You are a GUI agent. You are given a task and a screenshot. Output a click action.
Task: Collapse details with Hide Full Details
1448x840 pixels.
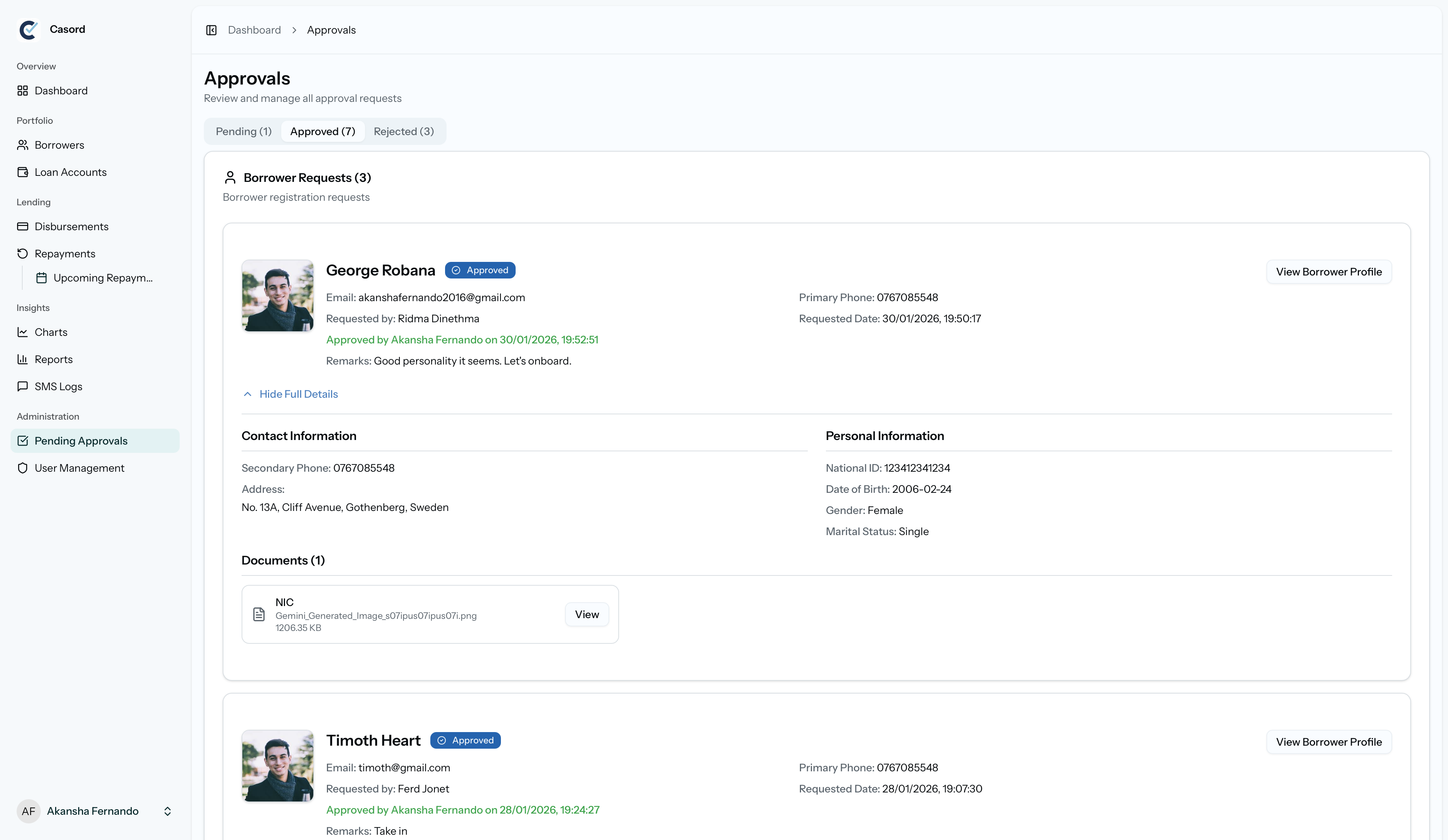tap(298, 394)
